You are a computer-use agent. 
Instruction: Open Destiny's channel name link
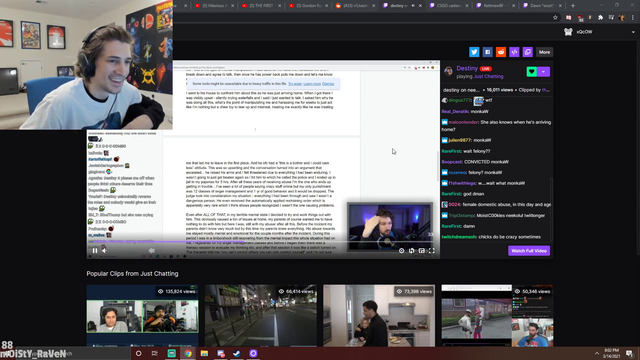point(467,68)
